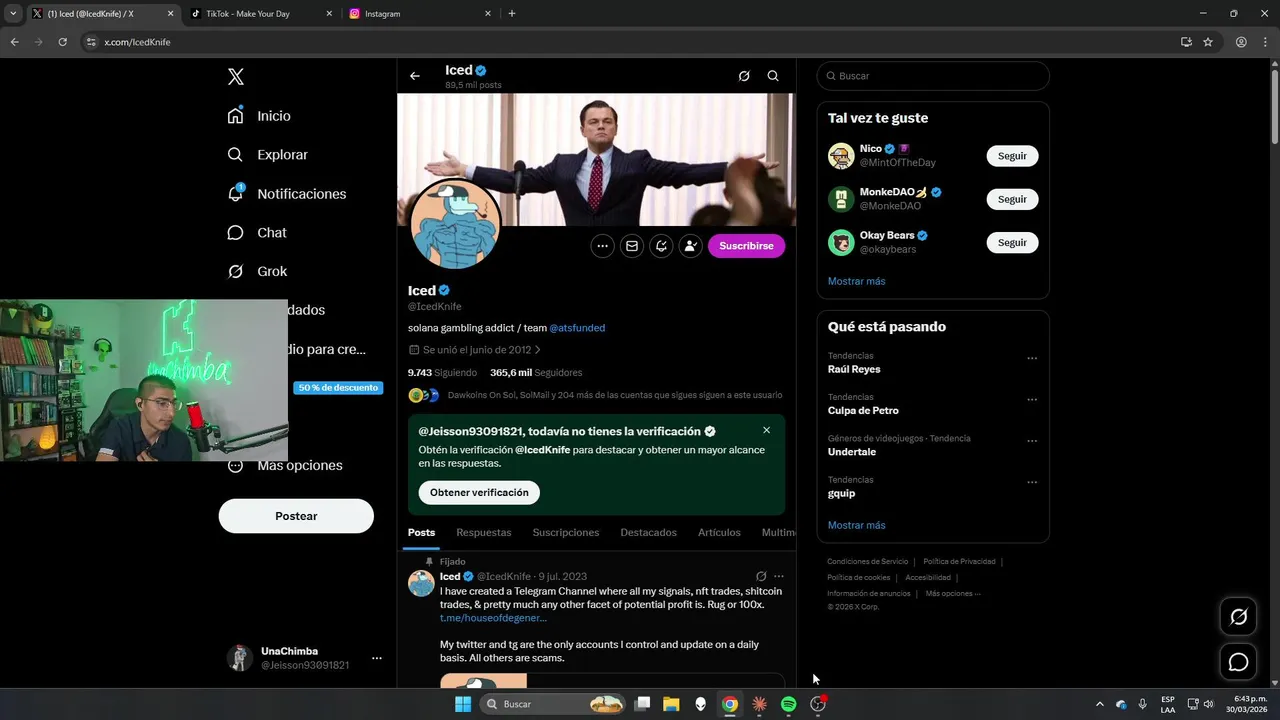Open profile more options ellipsis

(x=602, y=246)
